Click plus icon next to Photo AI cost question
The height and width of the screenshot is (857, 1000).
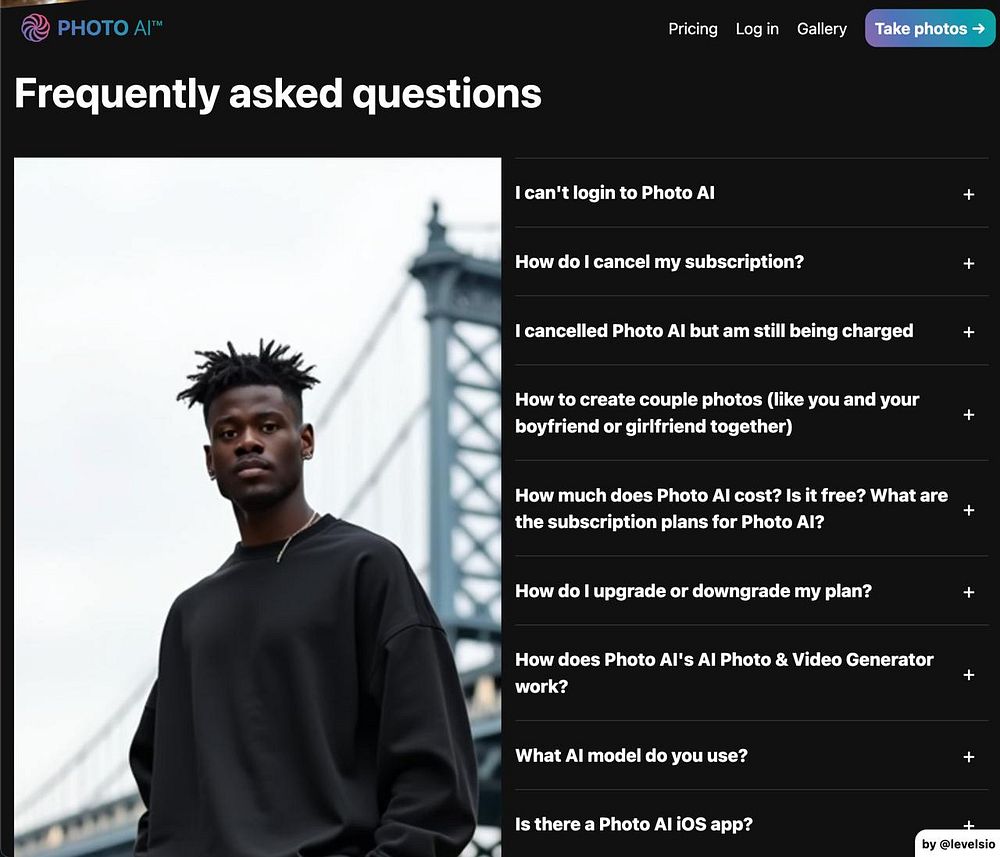[x=968, y=510]
